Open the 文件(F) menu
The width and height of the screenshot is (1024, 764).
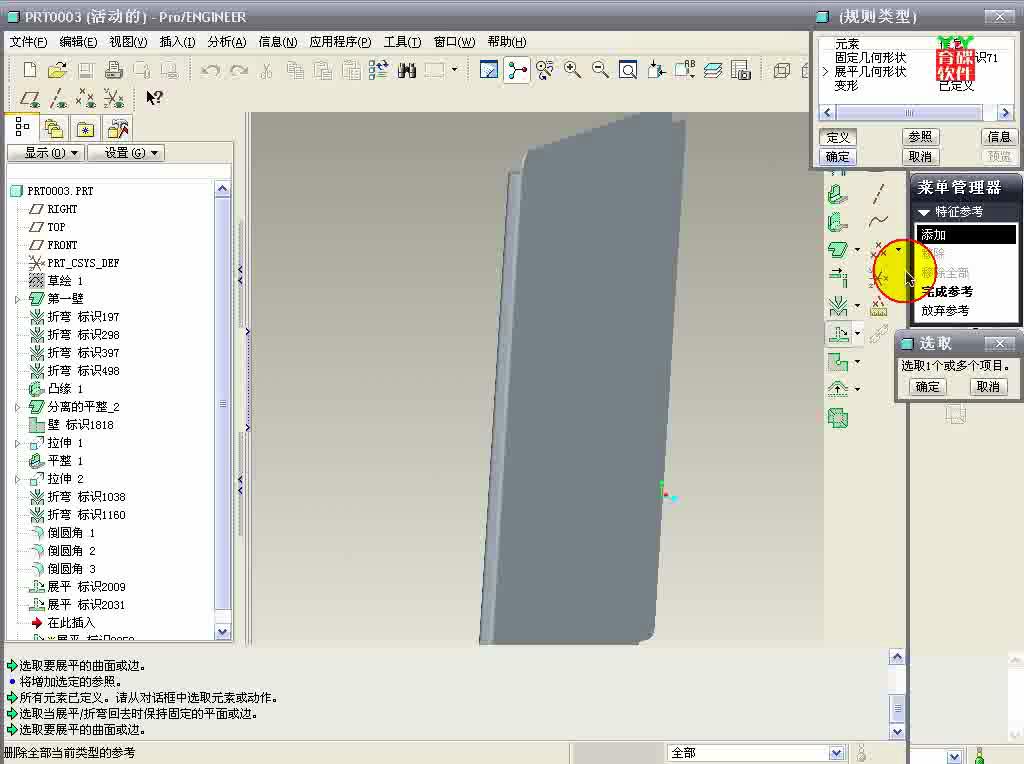coord(28,42)
